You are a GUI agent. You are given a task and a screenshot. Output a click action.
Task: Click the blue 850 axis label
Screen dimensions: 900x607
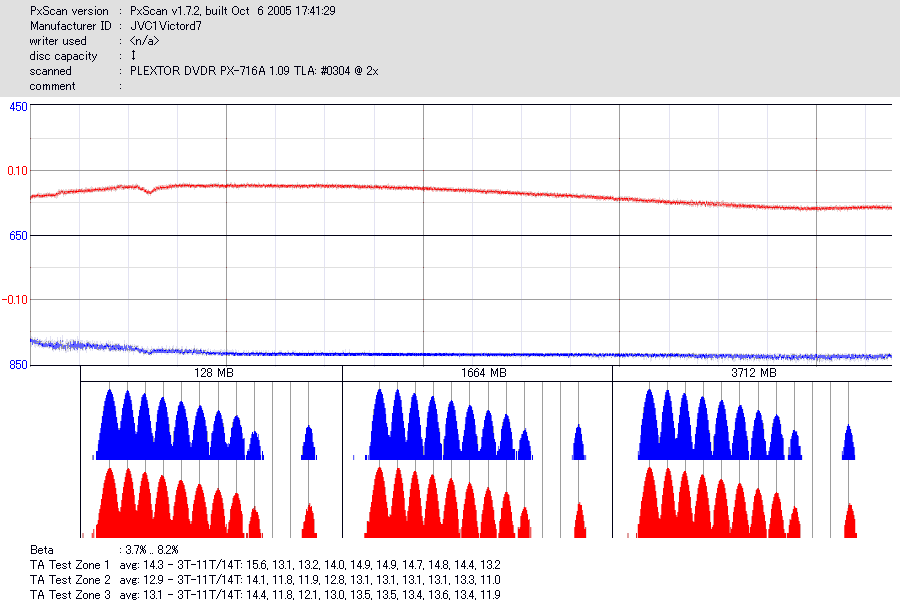tap(18, 365)
